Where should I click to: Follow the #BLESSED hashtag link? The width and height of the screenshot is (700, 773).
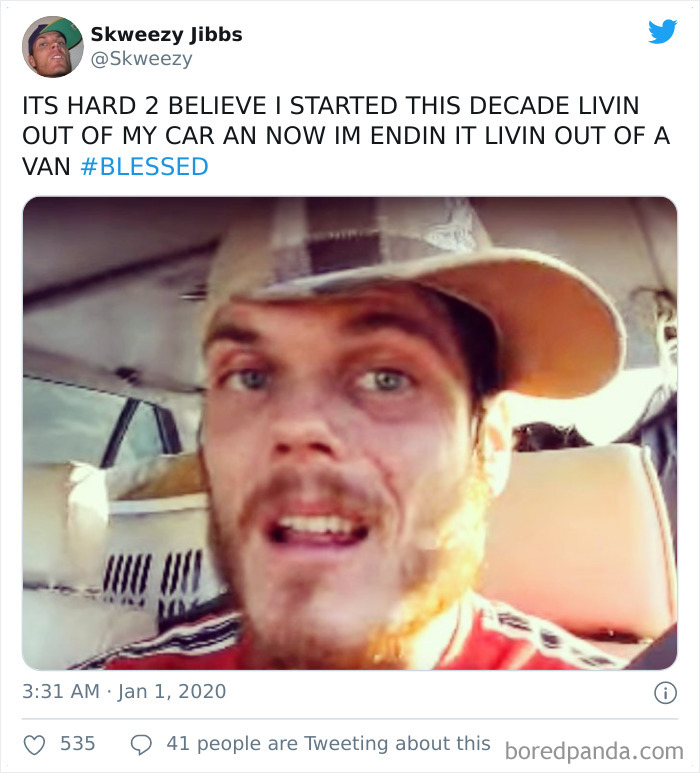(144, 167)
